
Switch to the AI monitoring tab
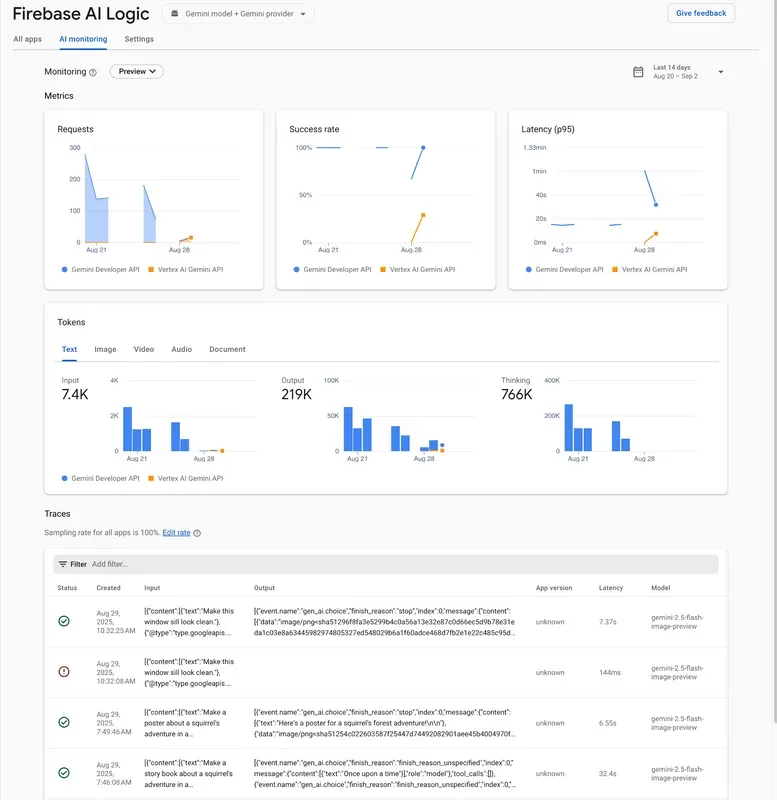(83, 39)
